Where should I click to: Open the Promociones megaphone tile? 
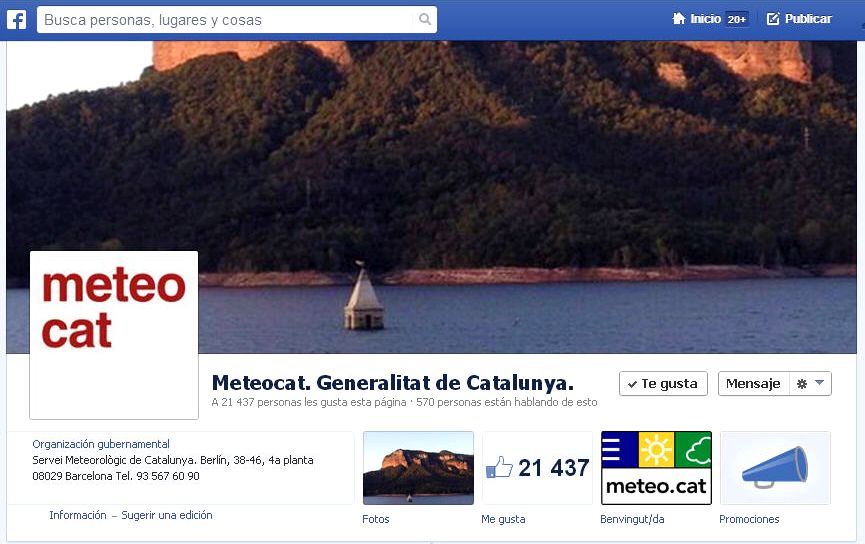[775, 468]
